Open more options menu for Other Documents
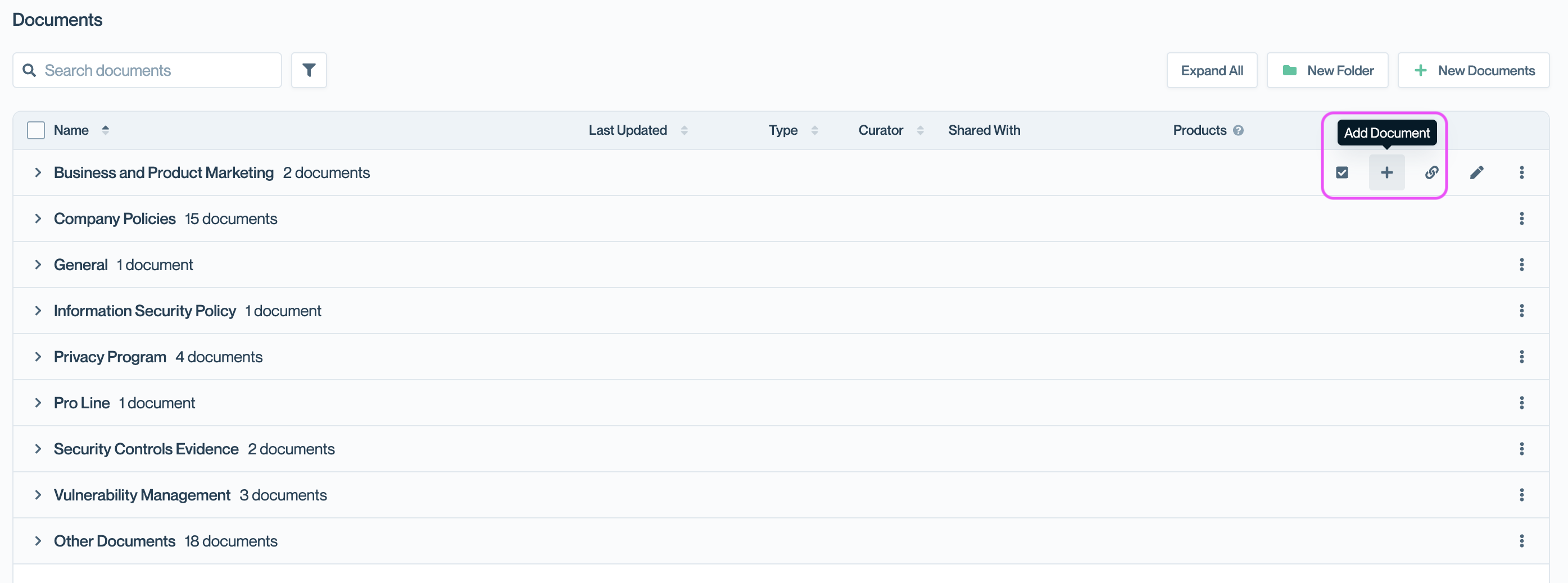The height and width of the screenshot is (583, 1568). 1521,541
